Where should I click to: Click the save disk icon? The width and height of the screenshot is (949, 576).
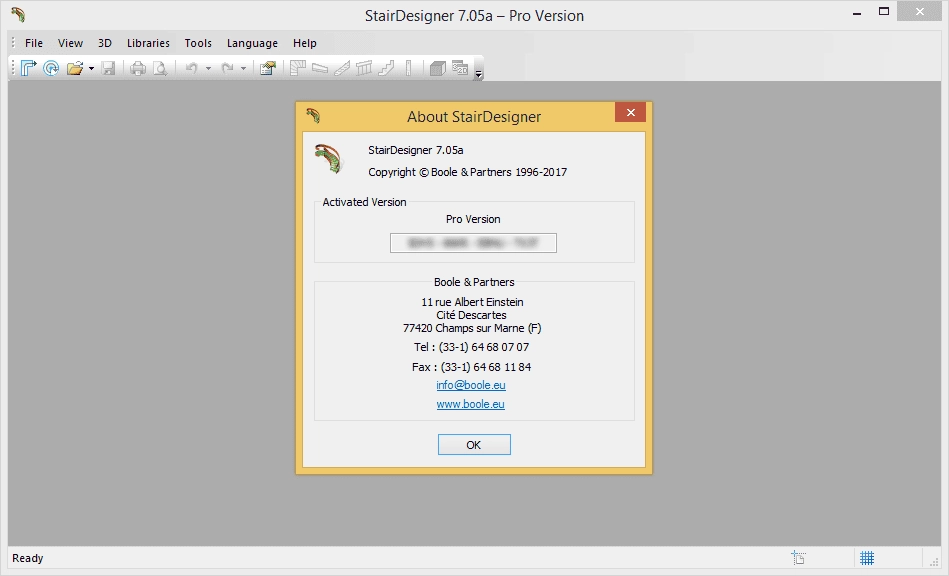click(x=108, y=68)
